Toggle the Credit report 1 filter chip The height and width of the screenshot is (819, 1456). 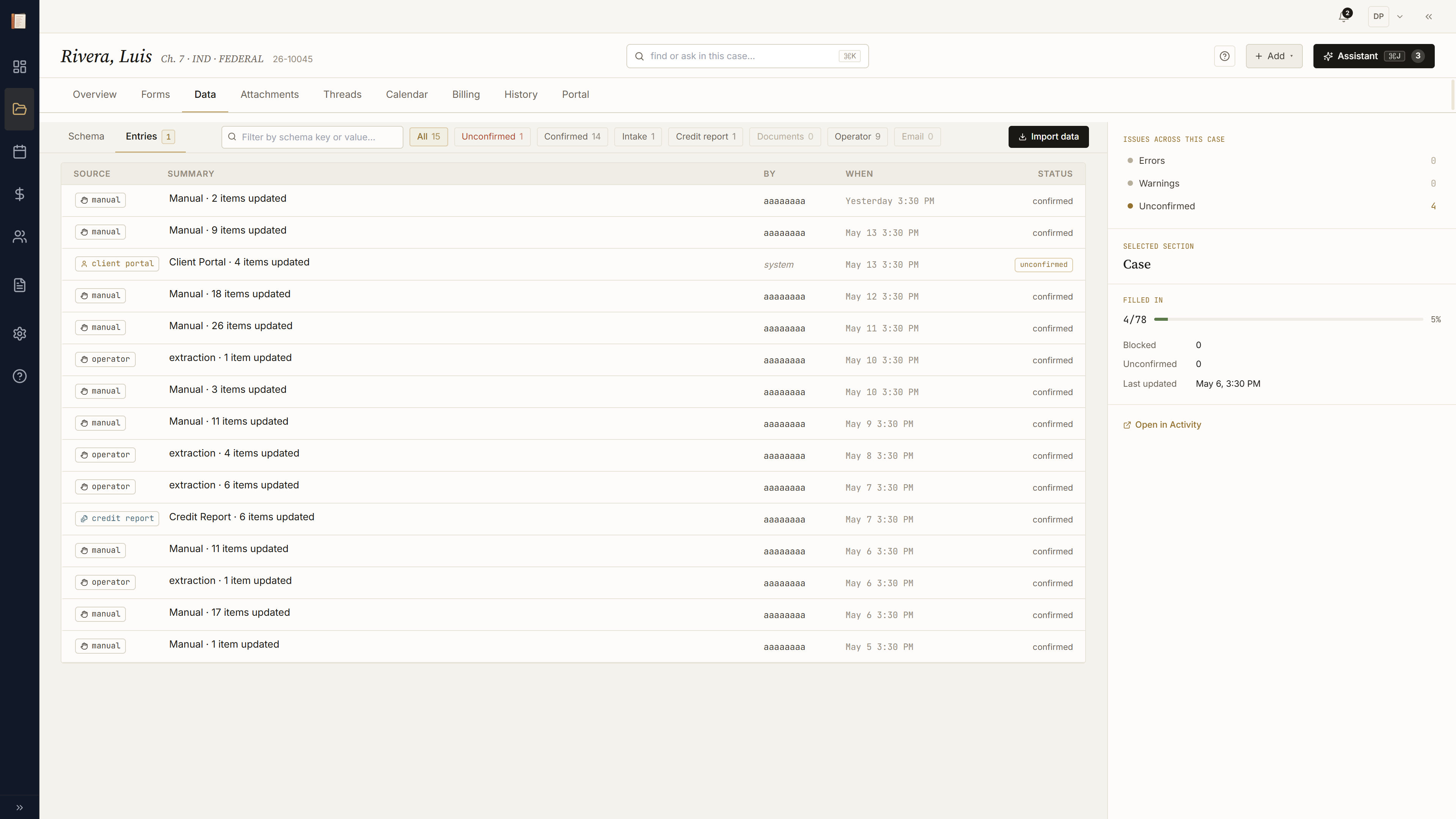pyautogui.click(x=705, y=136)
